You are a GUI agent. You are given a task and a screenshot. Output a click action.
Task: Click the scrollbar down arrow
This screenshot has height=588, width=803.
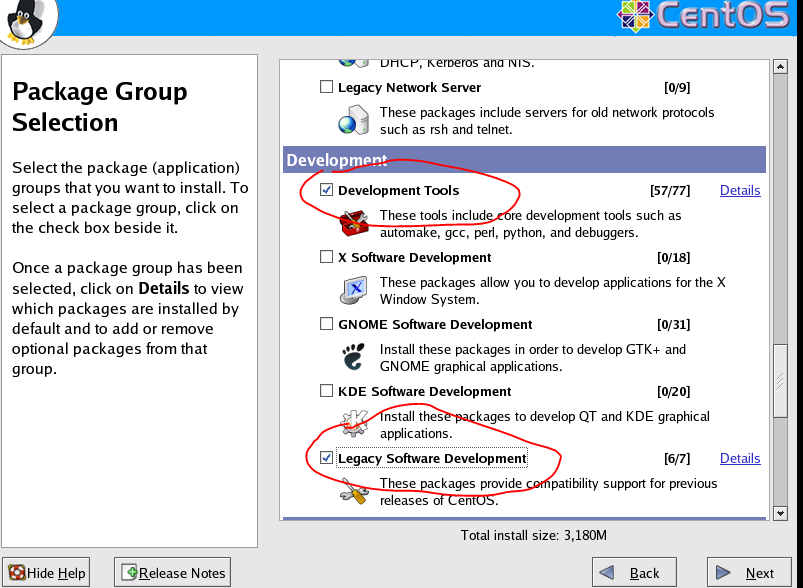780,513
